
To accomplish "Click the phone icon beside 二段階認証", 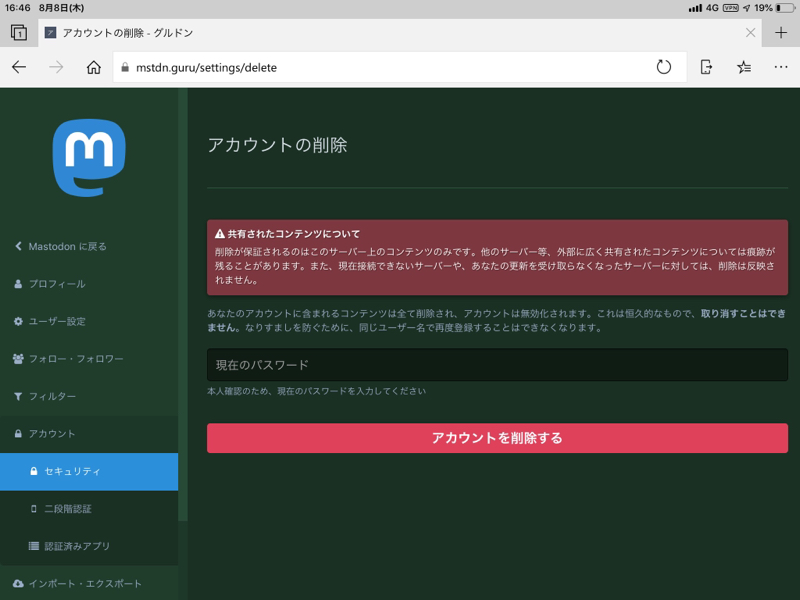I will [x=34, y=509].
